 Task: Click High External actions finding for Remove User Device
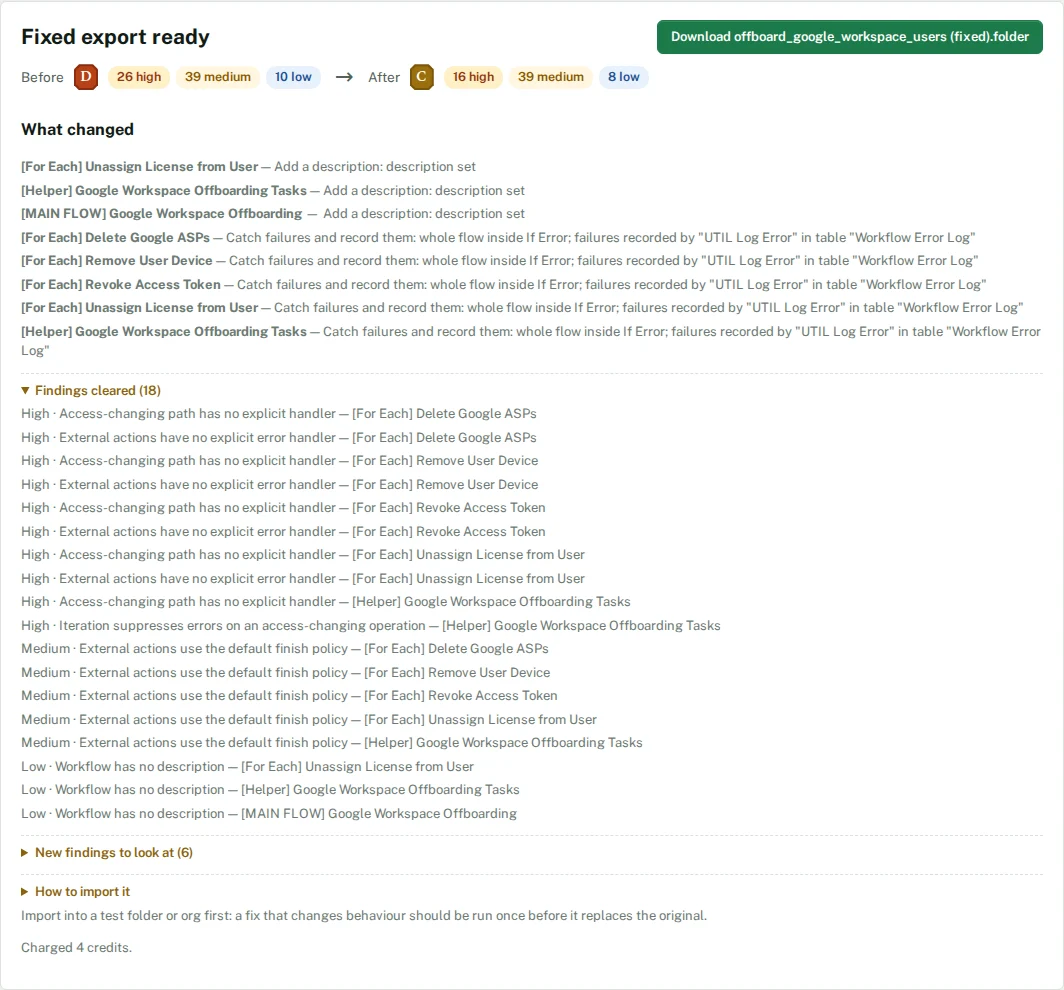pos(280,484)
